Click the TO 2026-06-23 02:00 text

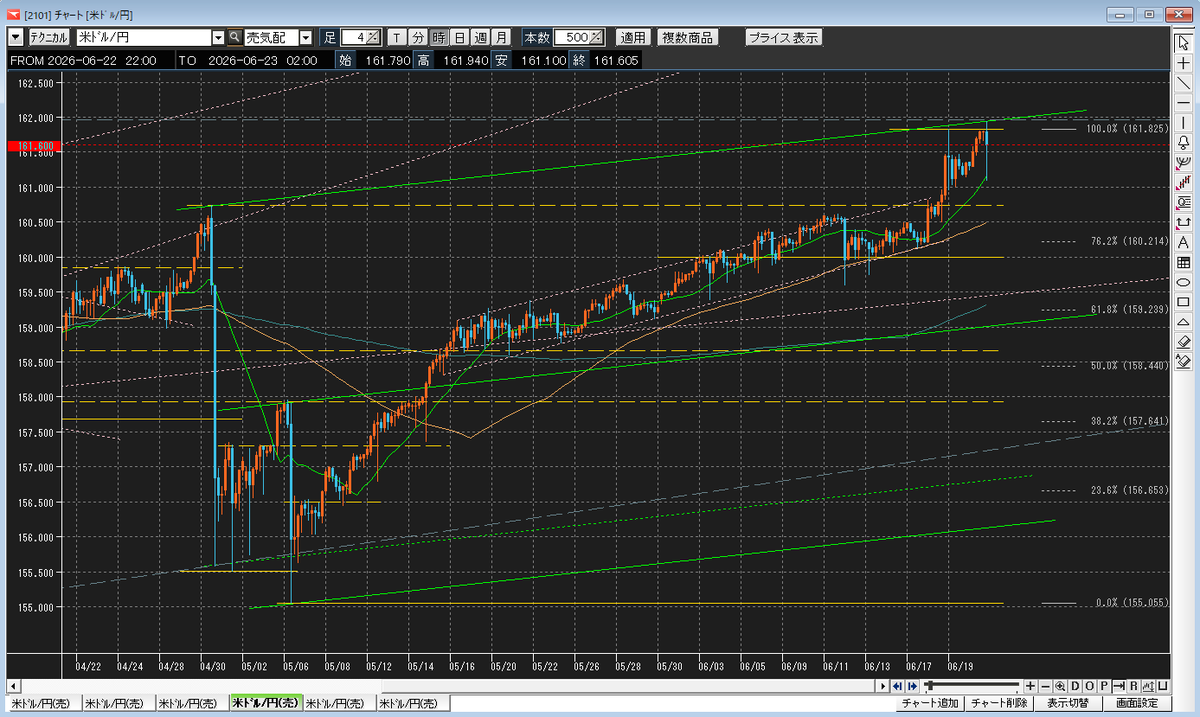(x=248, y=60)
